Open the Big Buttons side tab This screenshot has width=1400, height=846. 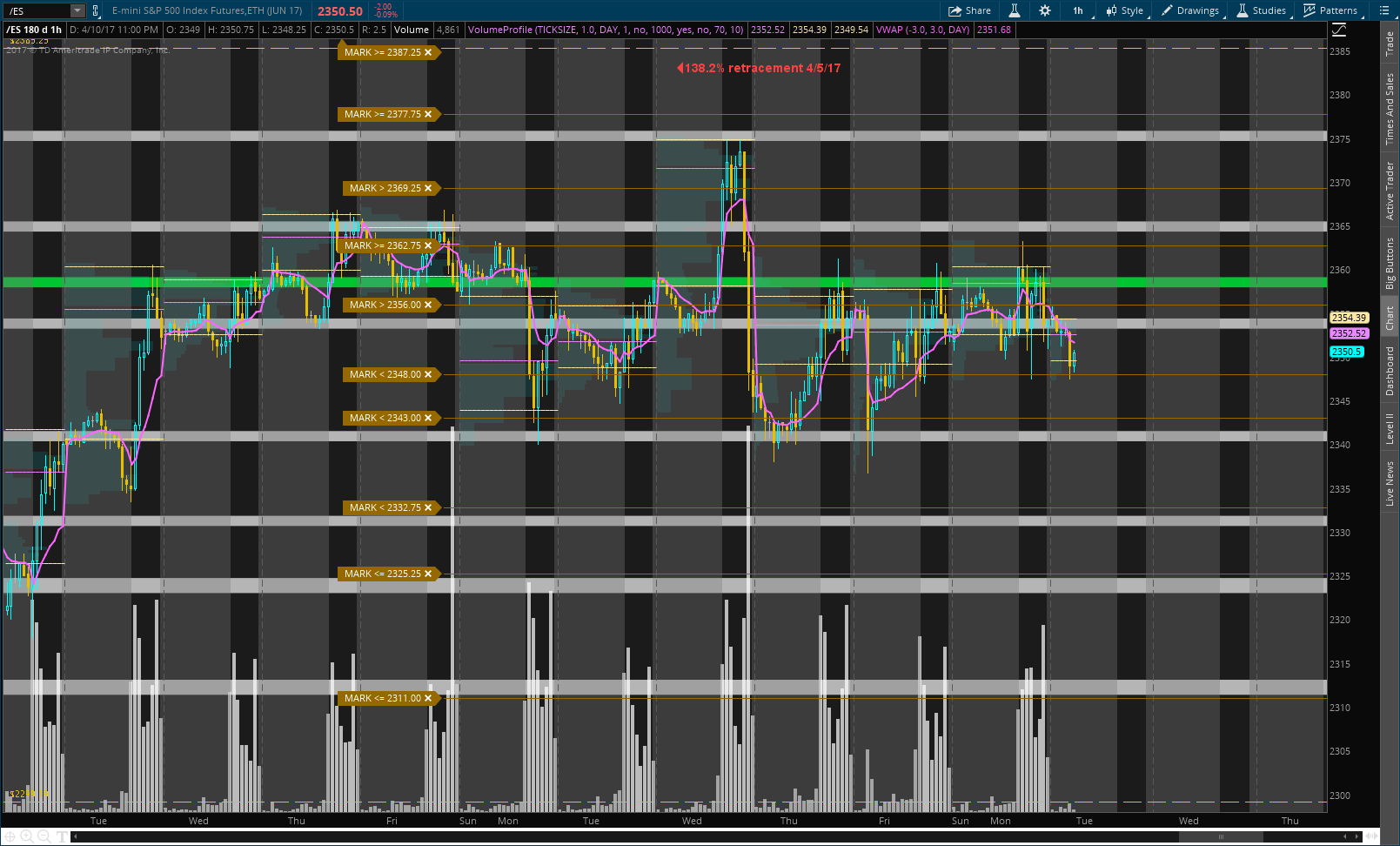[x=1390, y=264]
